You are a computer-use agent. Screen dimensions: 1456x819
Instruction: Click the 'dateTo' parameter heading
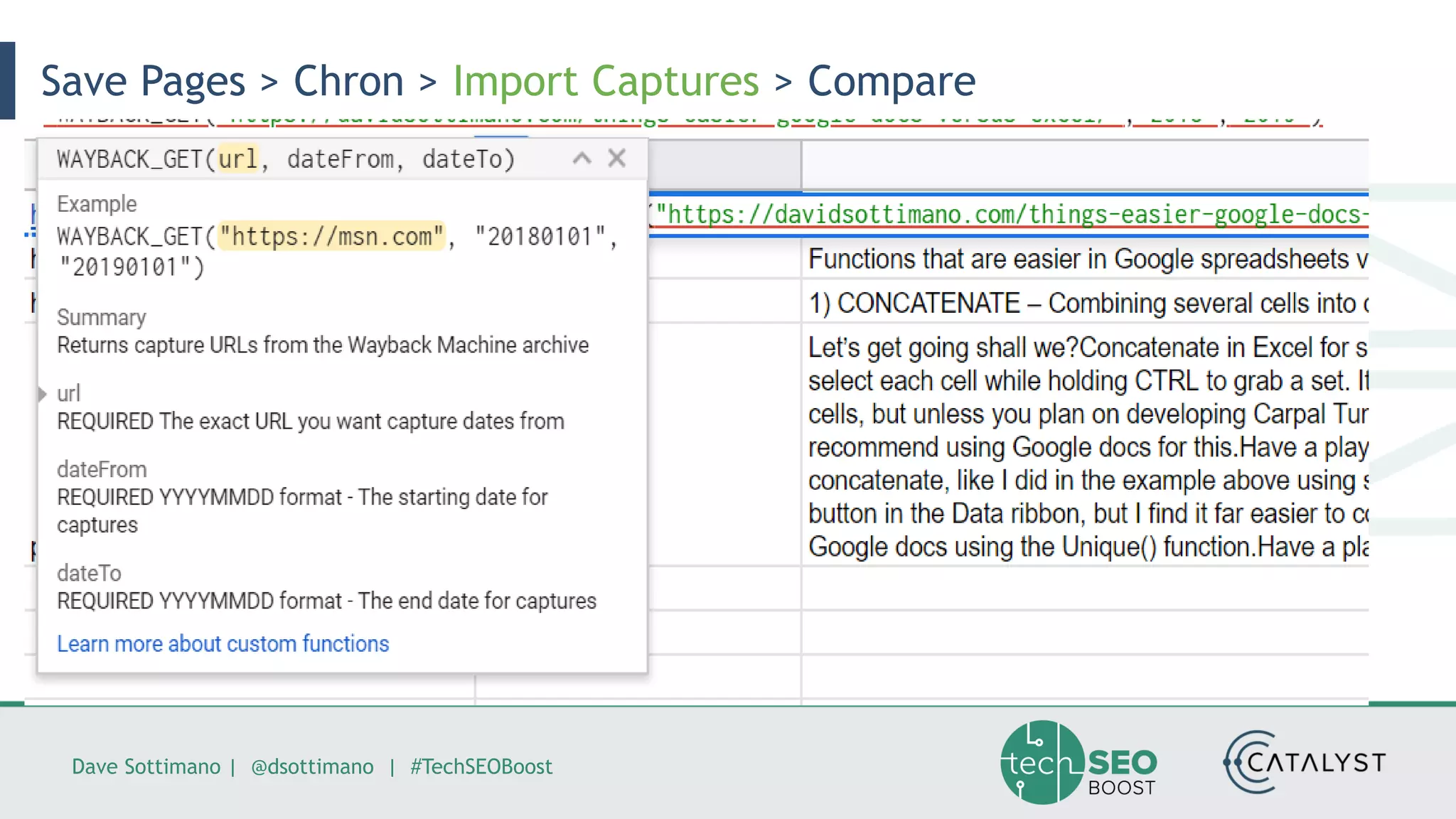pos(89,573)
